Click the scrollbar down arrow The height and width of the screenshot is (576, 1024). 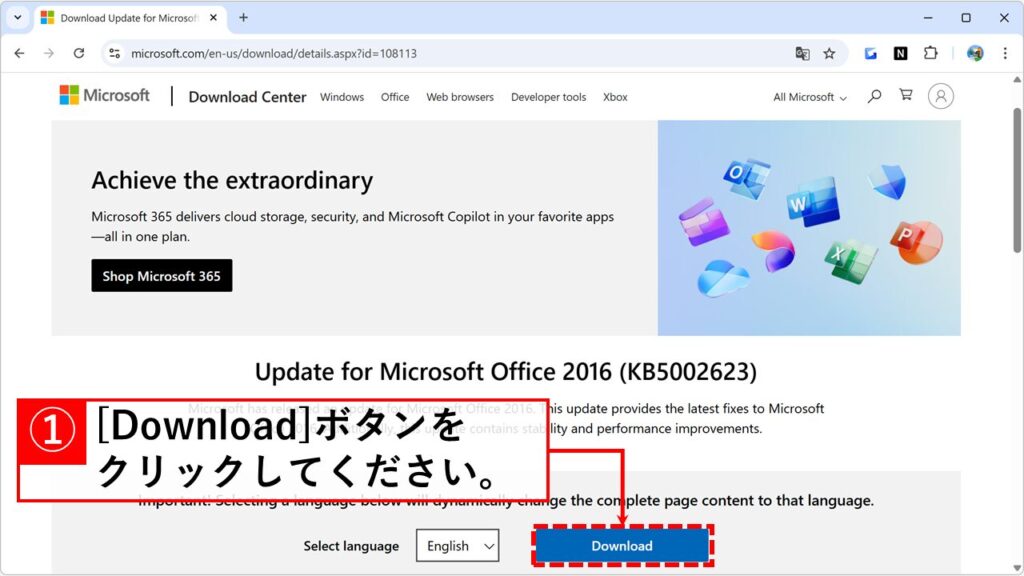pyautogui.click(x=1017, y=568)
